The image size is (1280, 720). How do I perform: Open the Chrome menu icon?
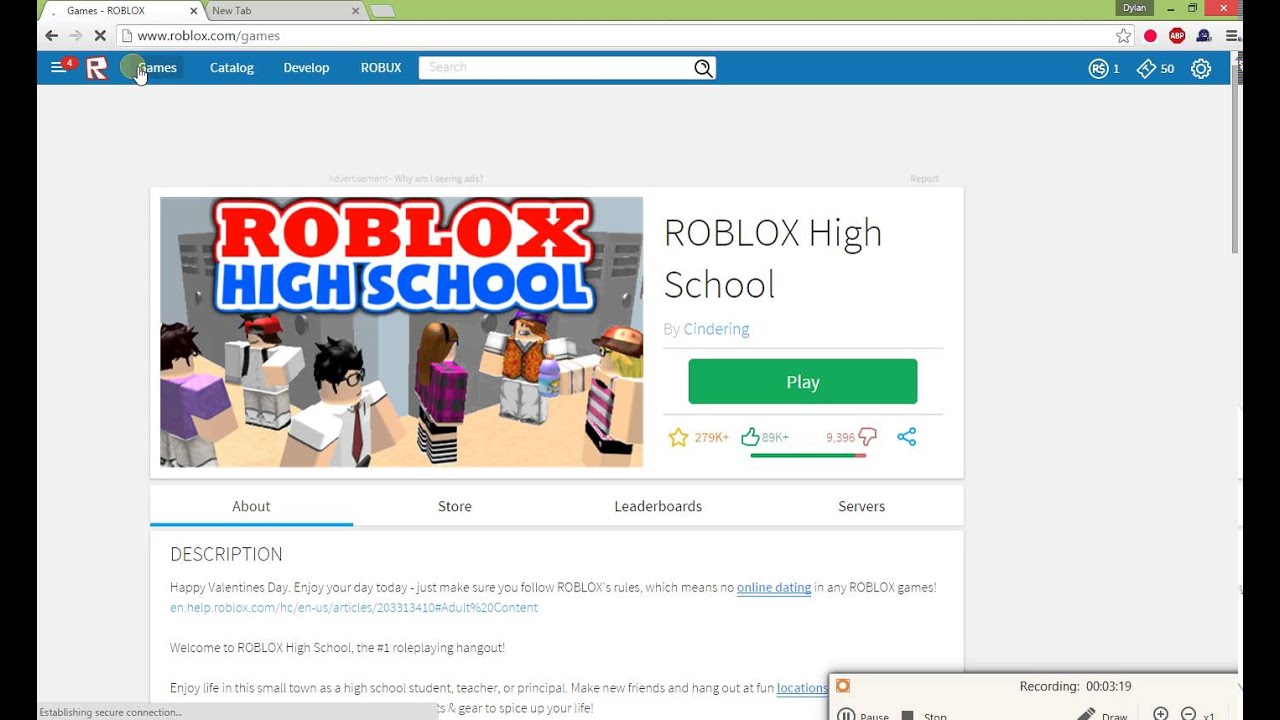[x=1231, y=35]
